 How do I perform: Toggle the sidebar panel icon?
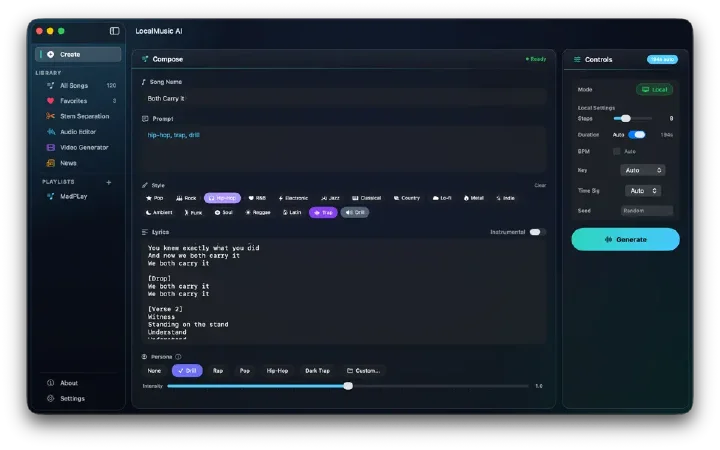click(x=114, y=31)
